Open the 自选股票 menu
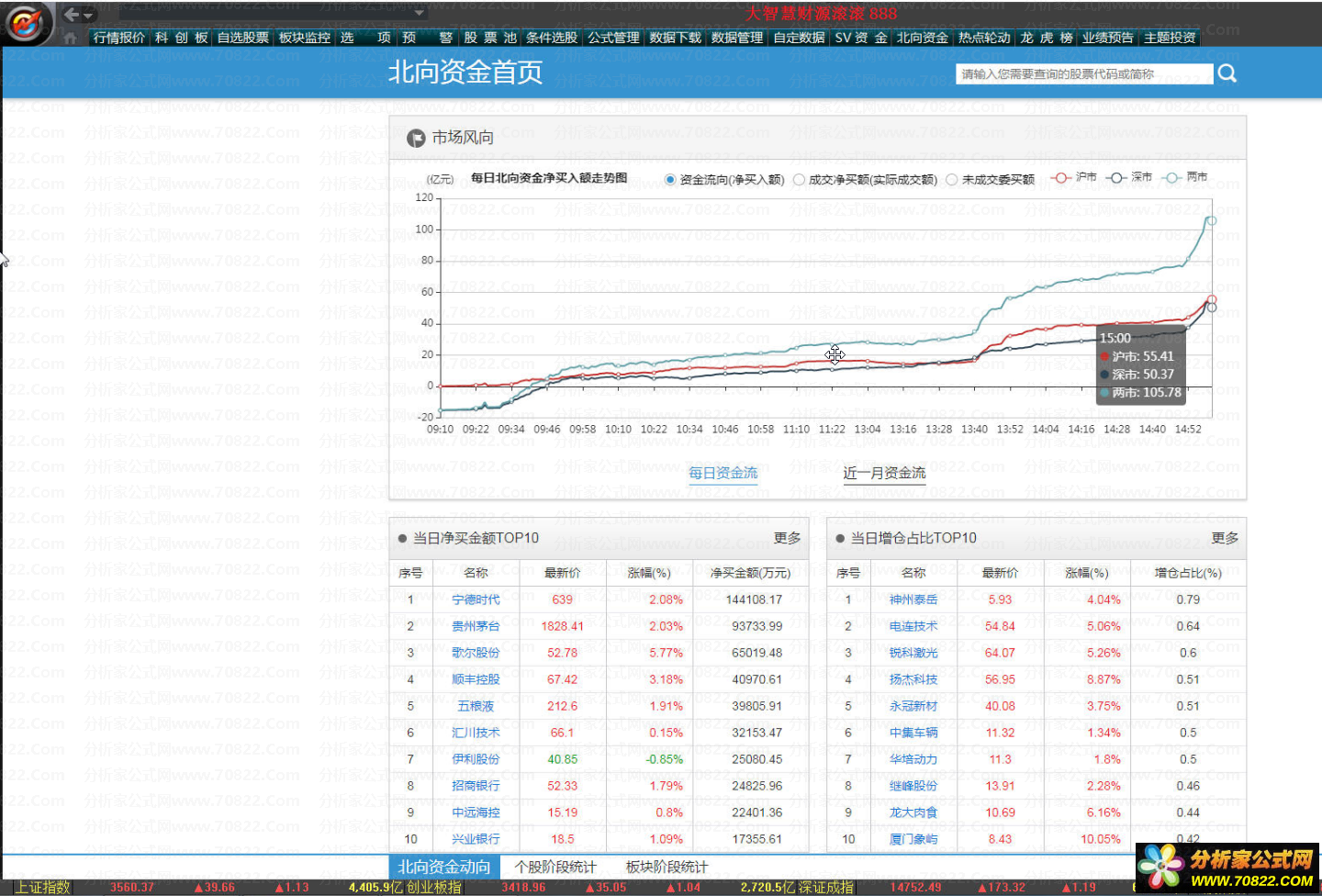 coord(243,38)
